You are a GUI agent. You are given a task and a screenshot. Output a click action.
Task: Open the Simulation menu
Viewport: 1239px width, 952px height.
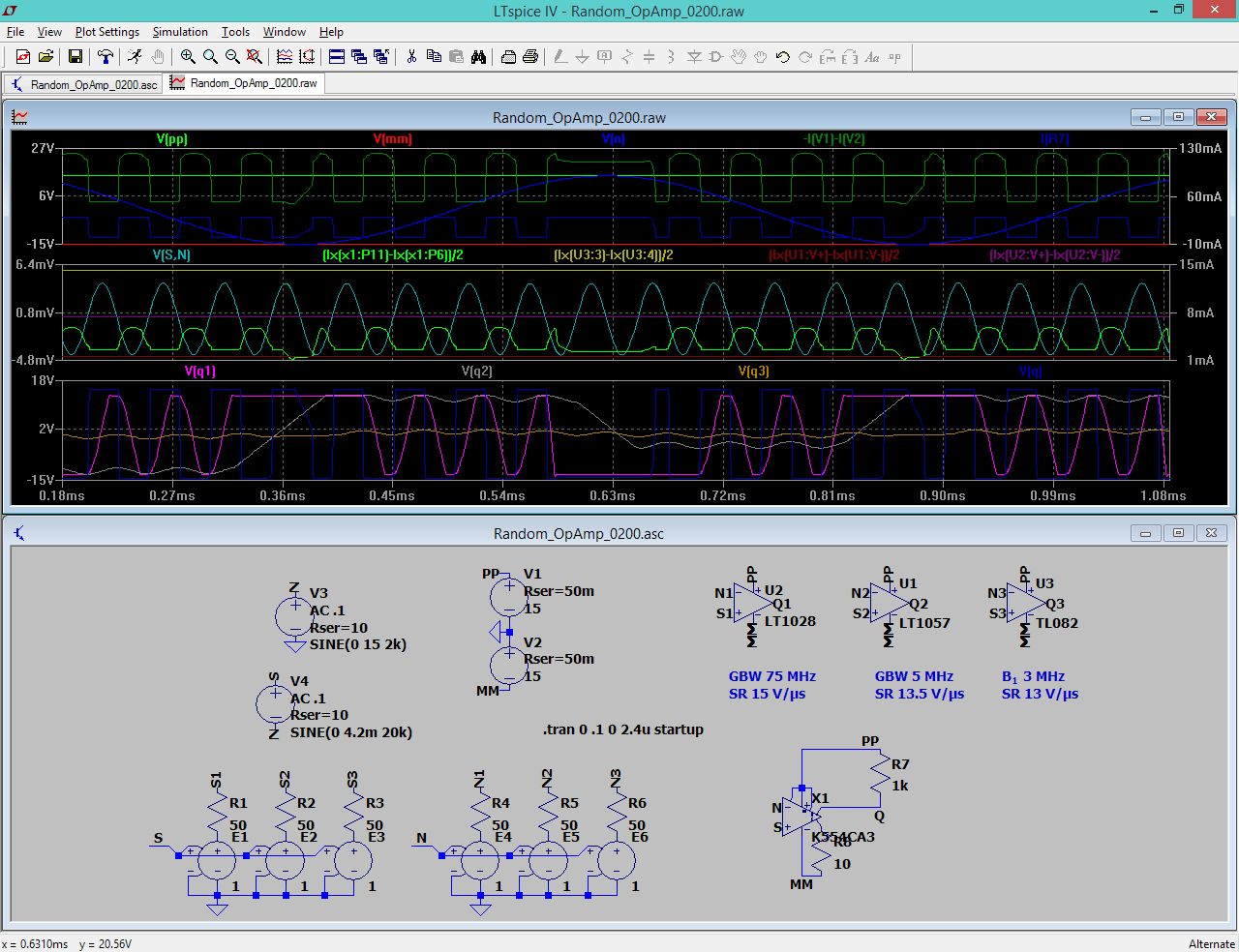point(180,32)
